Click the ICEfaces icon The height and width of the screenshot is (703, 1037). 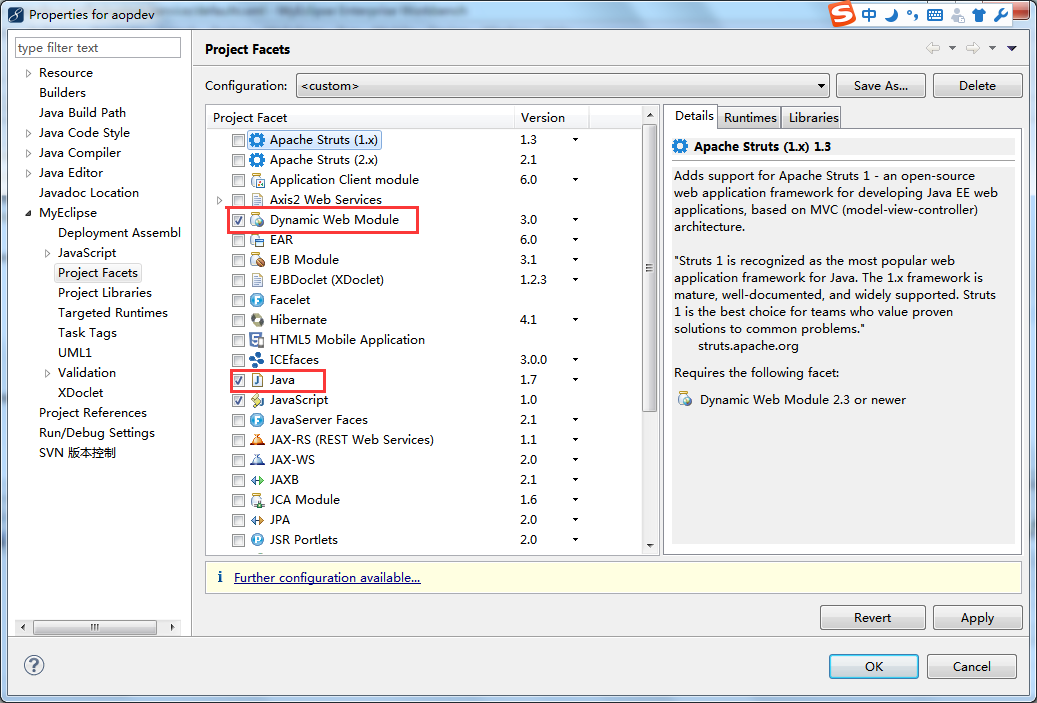(257, 360)
